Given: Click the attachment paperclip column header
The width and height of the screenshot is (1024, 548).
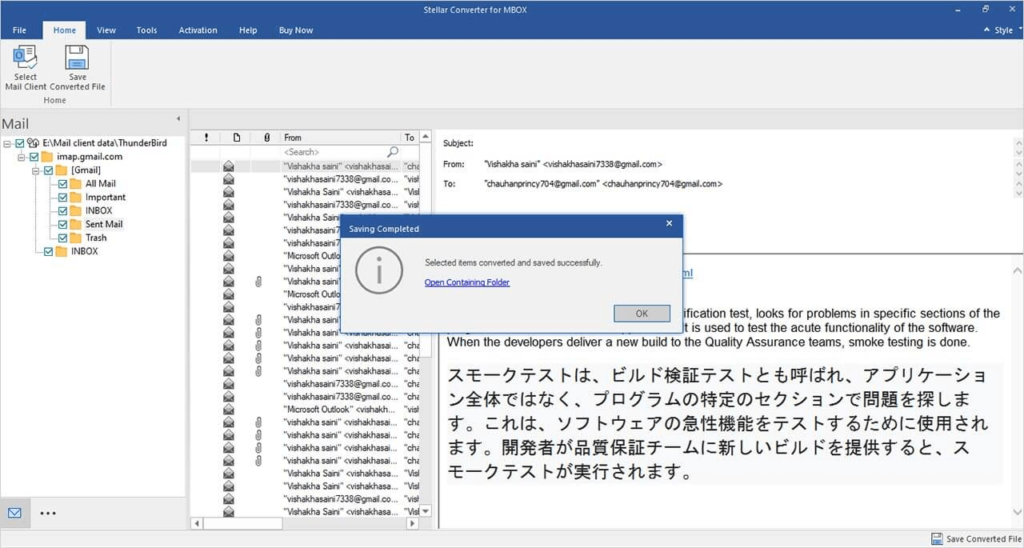Looking at the screenshot, I should point(266,137).
